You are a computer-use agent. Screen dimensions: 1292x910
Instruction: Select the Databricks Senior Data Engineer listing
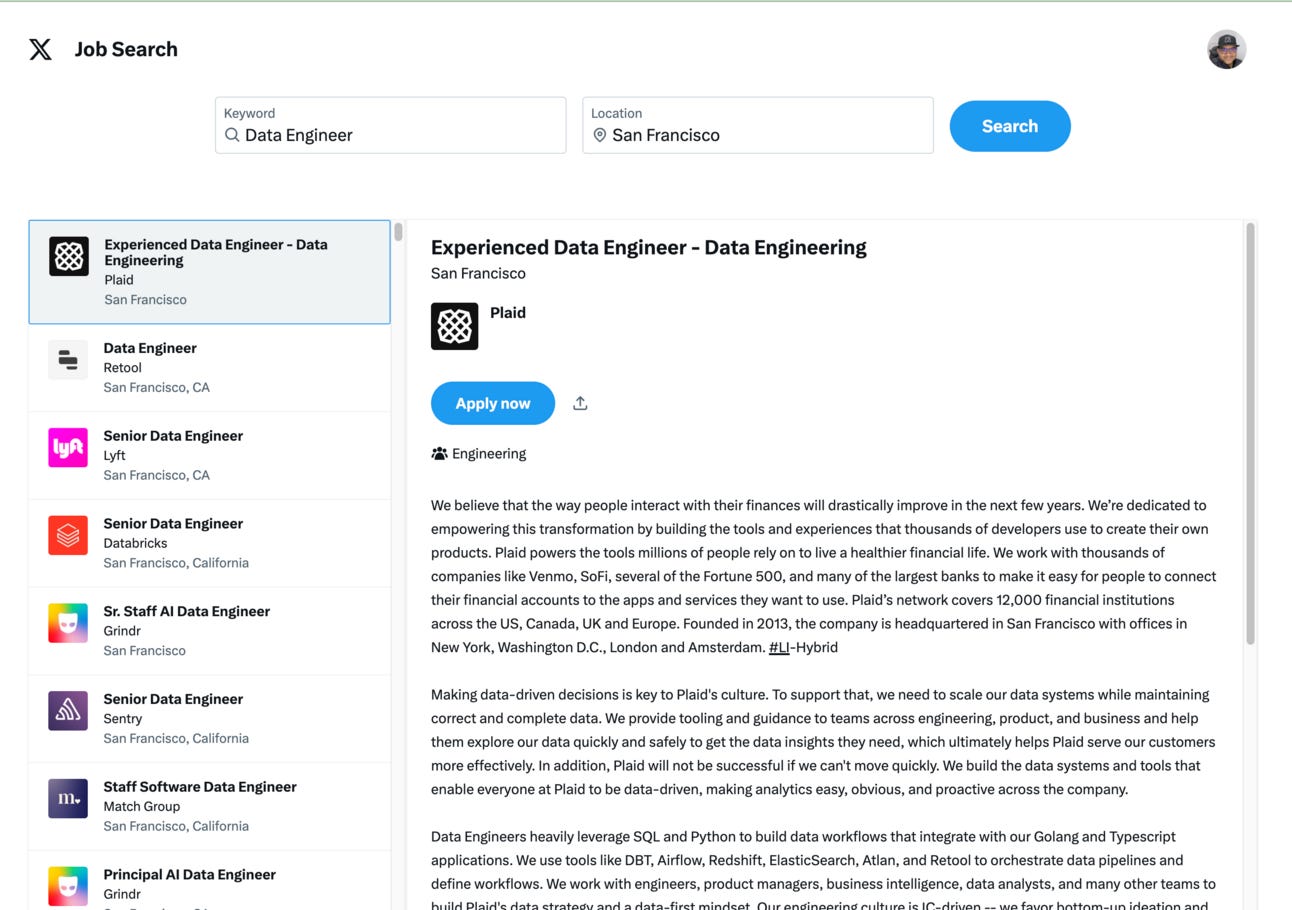(209, 543)
